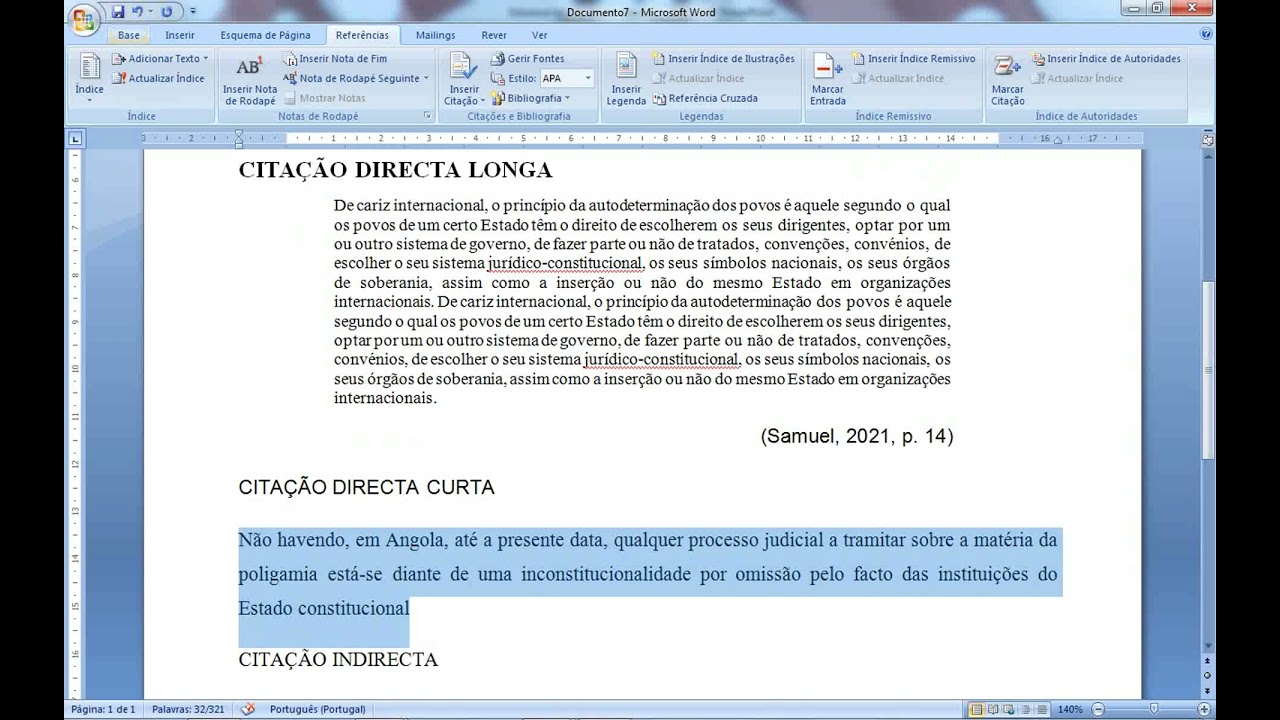Go to the next page browse button

[1207, 690]
